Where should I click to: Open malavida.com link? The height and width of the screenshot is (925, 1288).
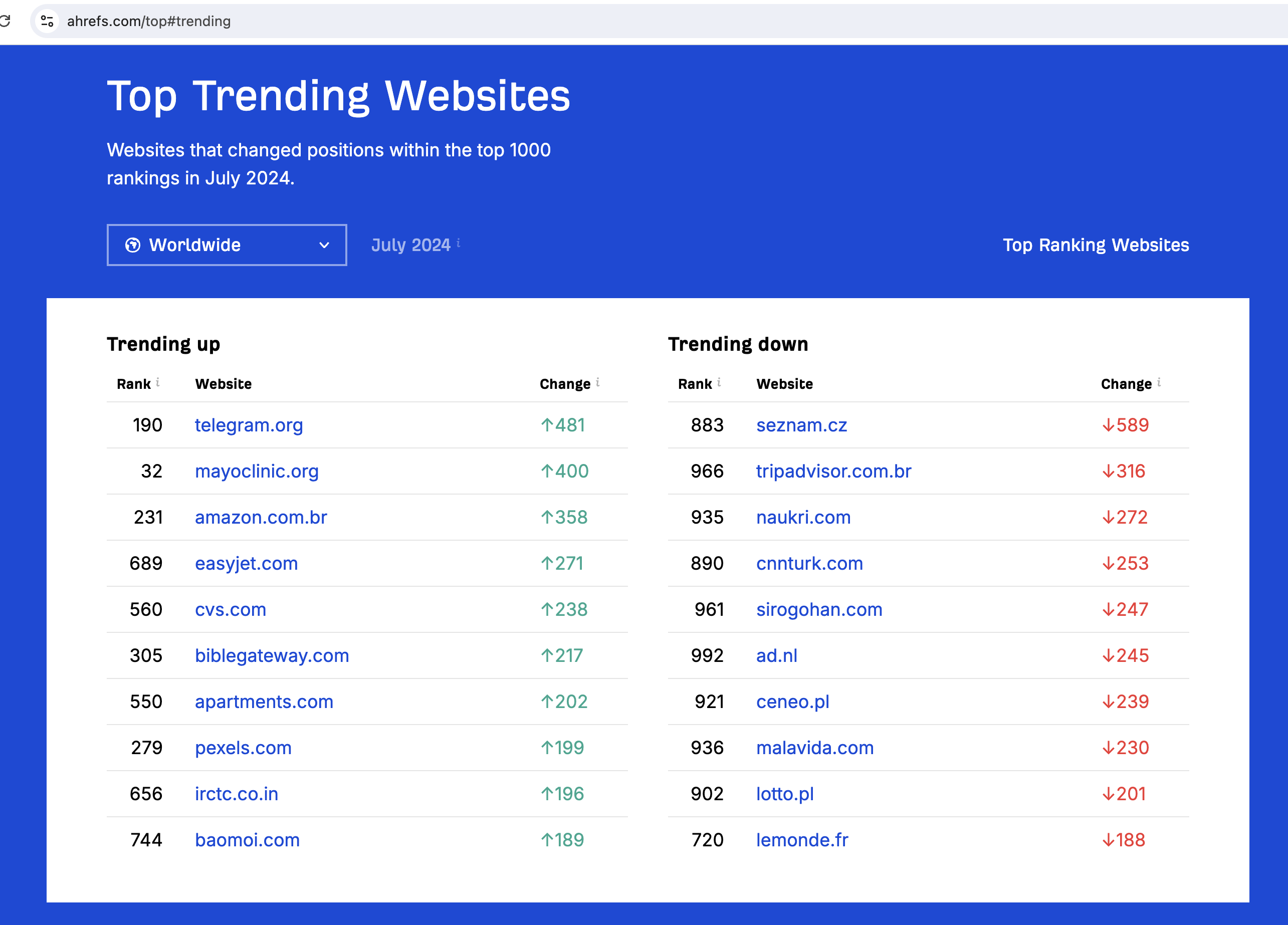[814, 747]
